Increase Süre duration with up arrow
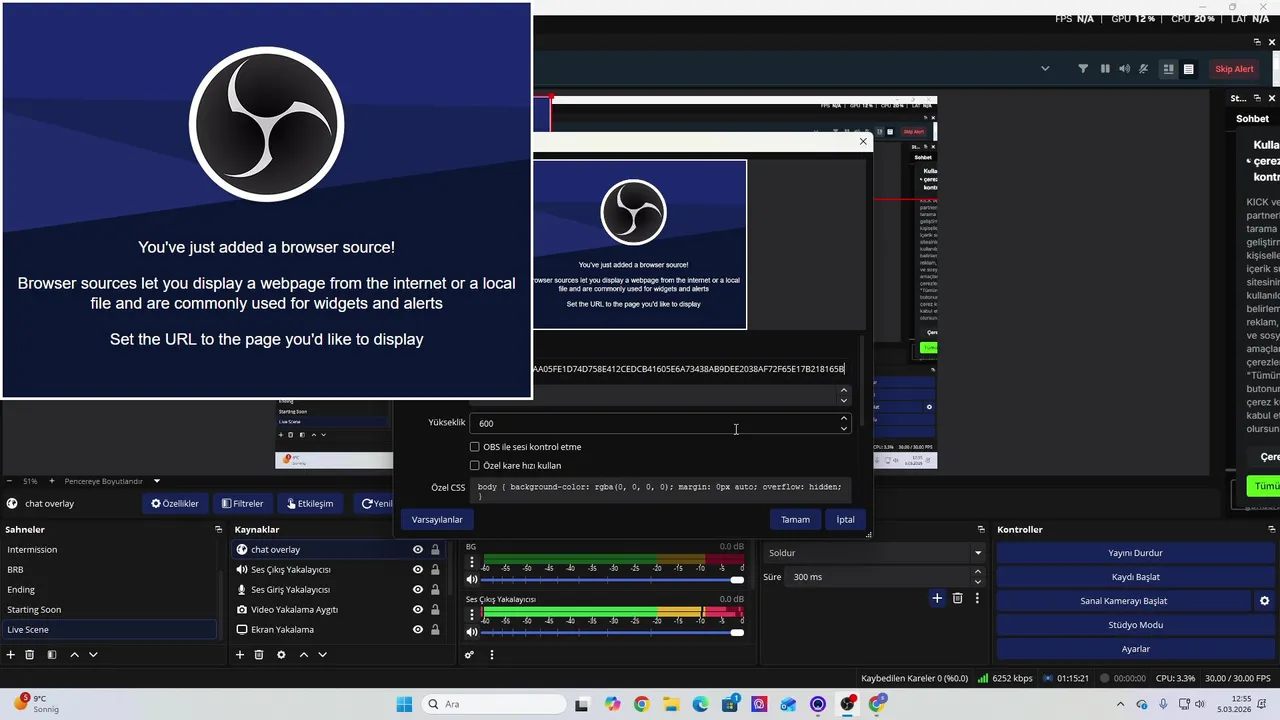1280x720 pixels. tap(978, 572)
